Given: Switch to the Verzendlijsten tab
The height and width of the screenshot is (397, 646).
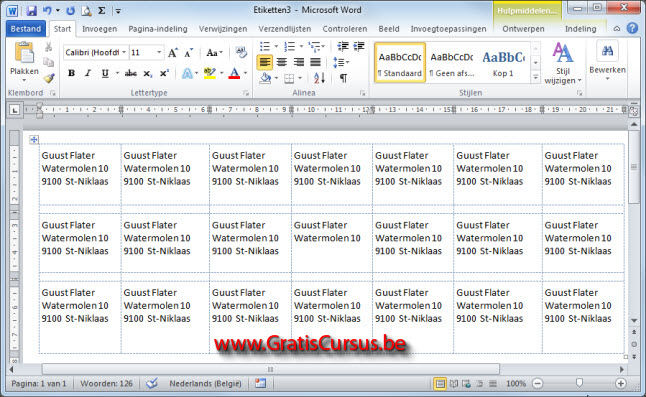Looking at the screenshot, I should pyautogui.click(x=285, y=29).
